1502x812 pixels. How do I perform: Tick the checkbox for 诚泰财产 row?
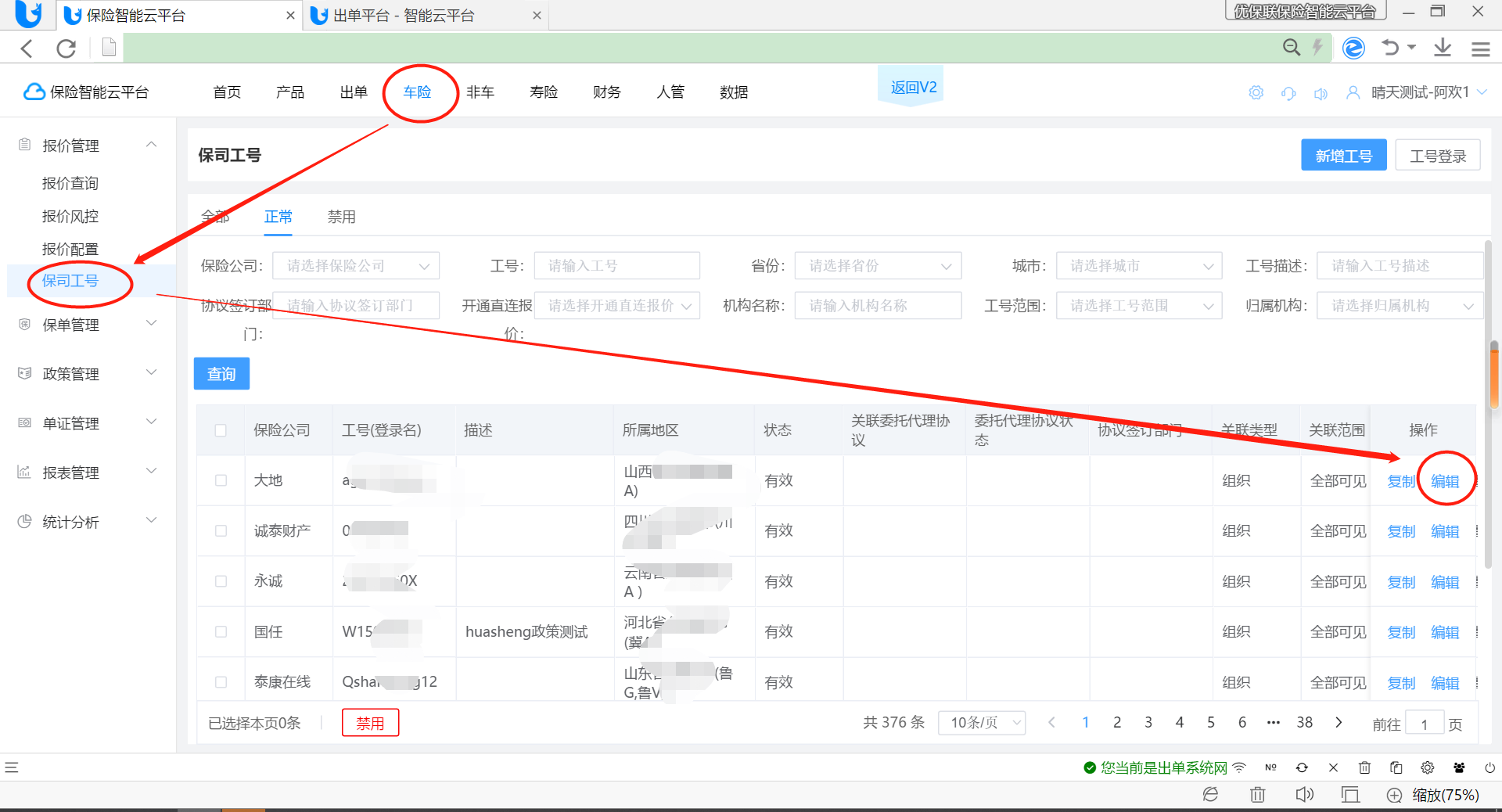click(x=221, y=530)
